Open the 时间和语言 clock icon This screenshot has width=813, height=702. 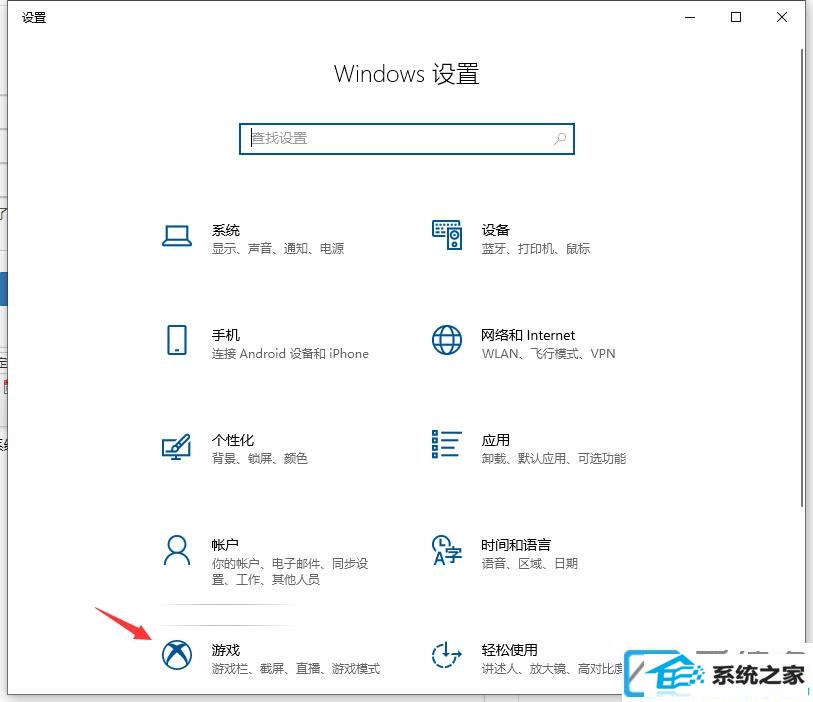coord(447,550)
